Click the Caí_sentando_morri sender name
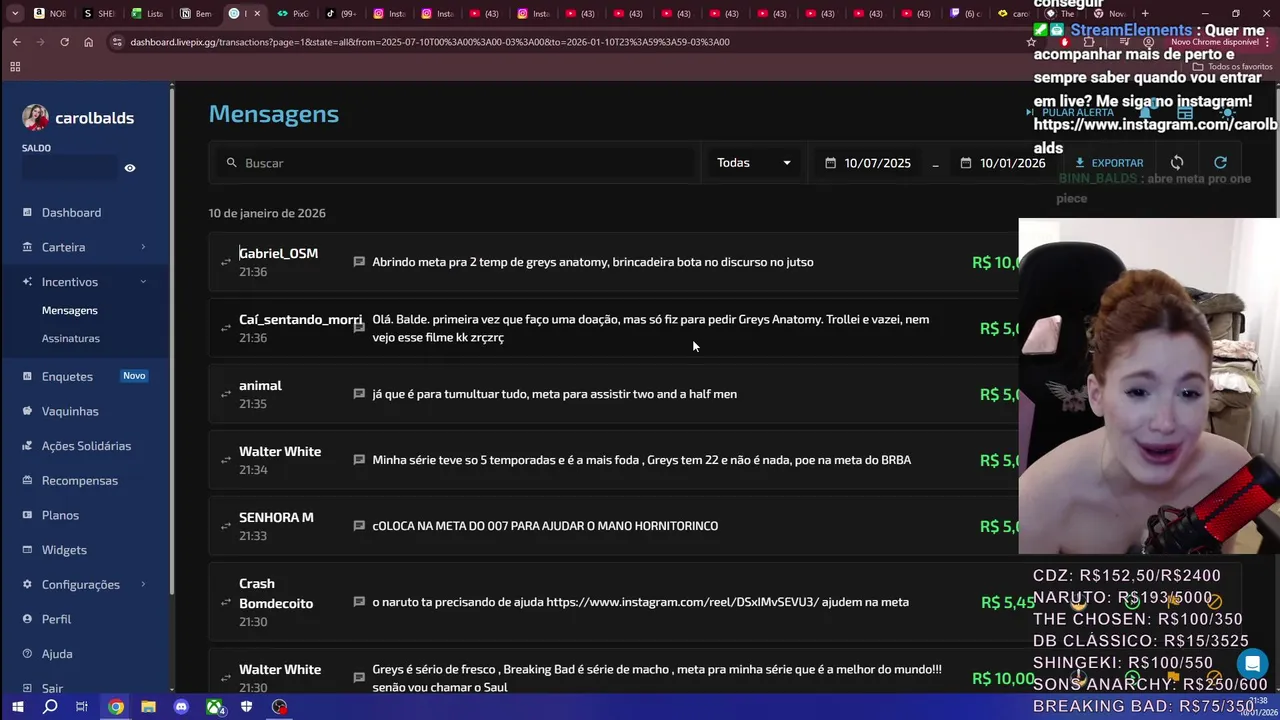Viewport: 1280px width, 720px height. coord(300,320)
